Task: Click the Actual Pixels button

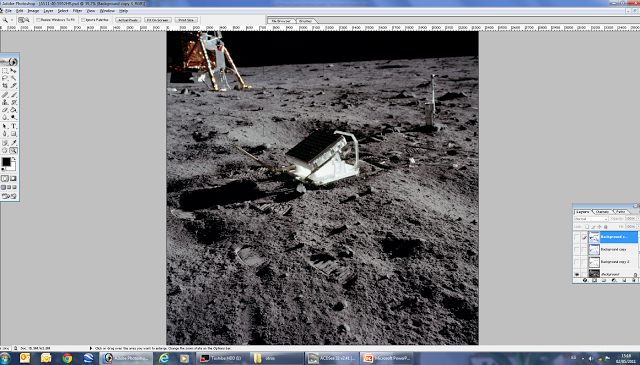Action: click(128, 20)
